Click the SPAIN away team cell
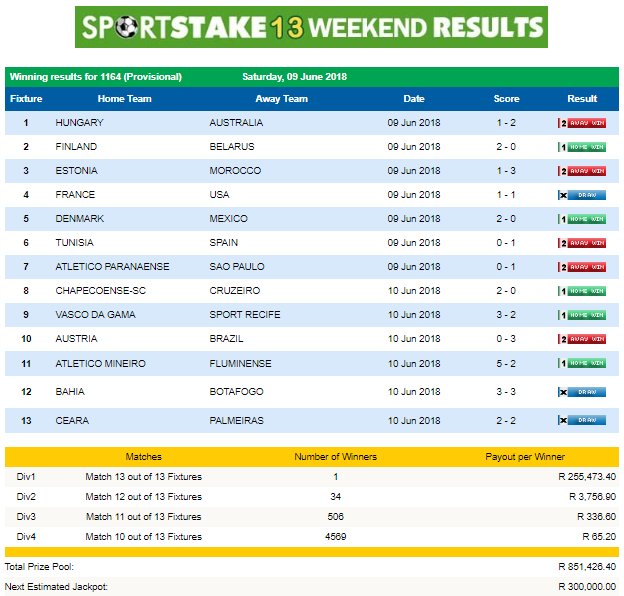This screenshot has width=624, height=596. click(x=224, y=243)
